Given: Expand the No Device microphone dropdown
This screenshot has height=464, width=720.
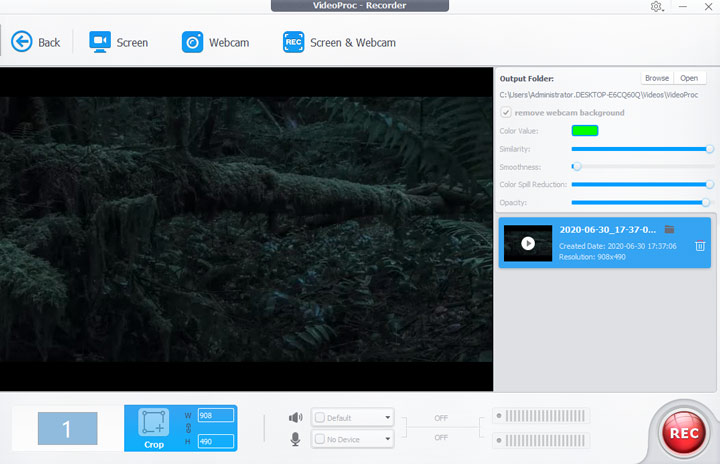Looking at the screenshot, I should click(387, 439).
